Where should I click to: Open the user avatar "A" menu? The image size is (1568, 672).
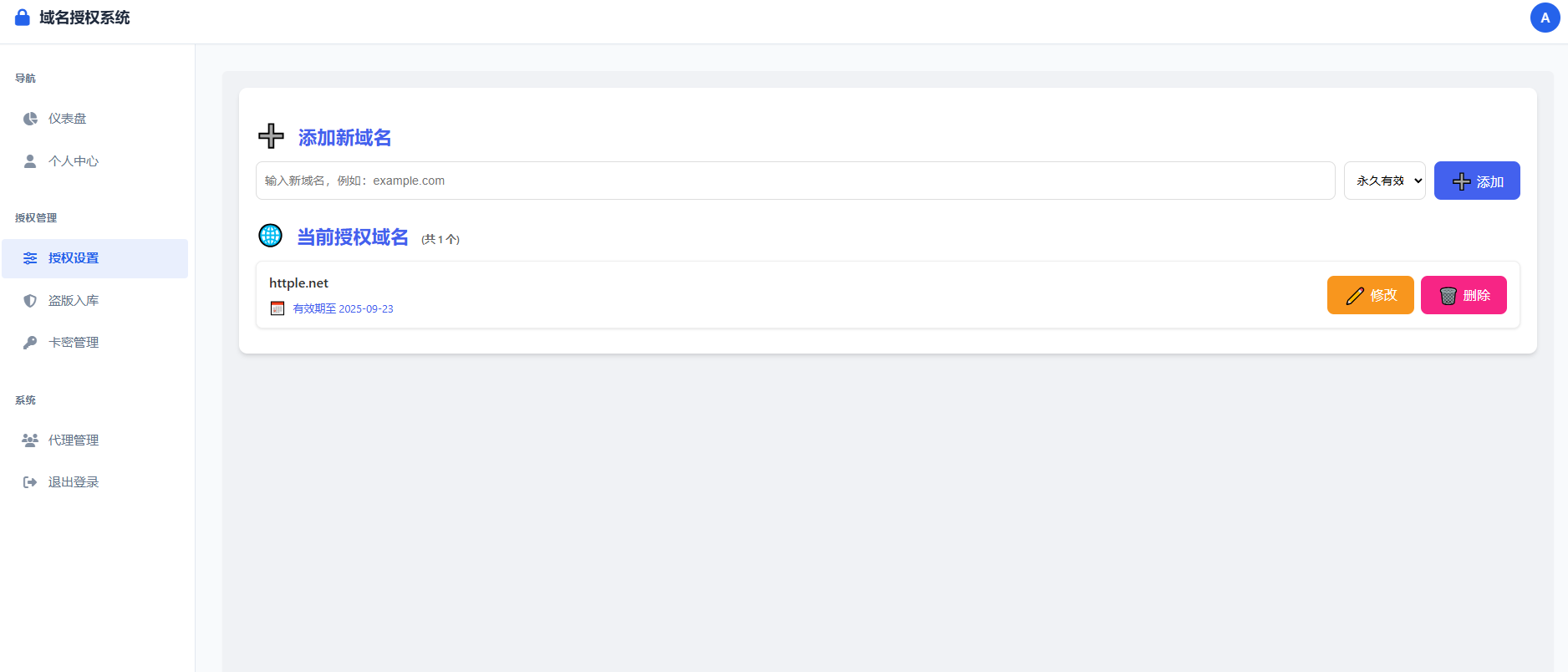pyautogui.click(x=1545, y=18)
